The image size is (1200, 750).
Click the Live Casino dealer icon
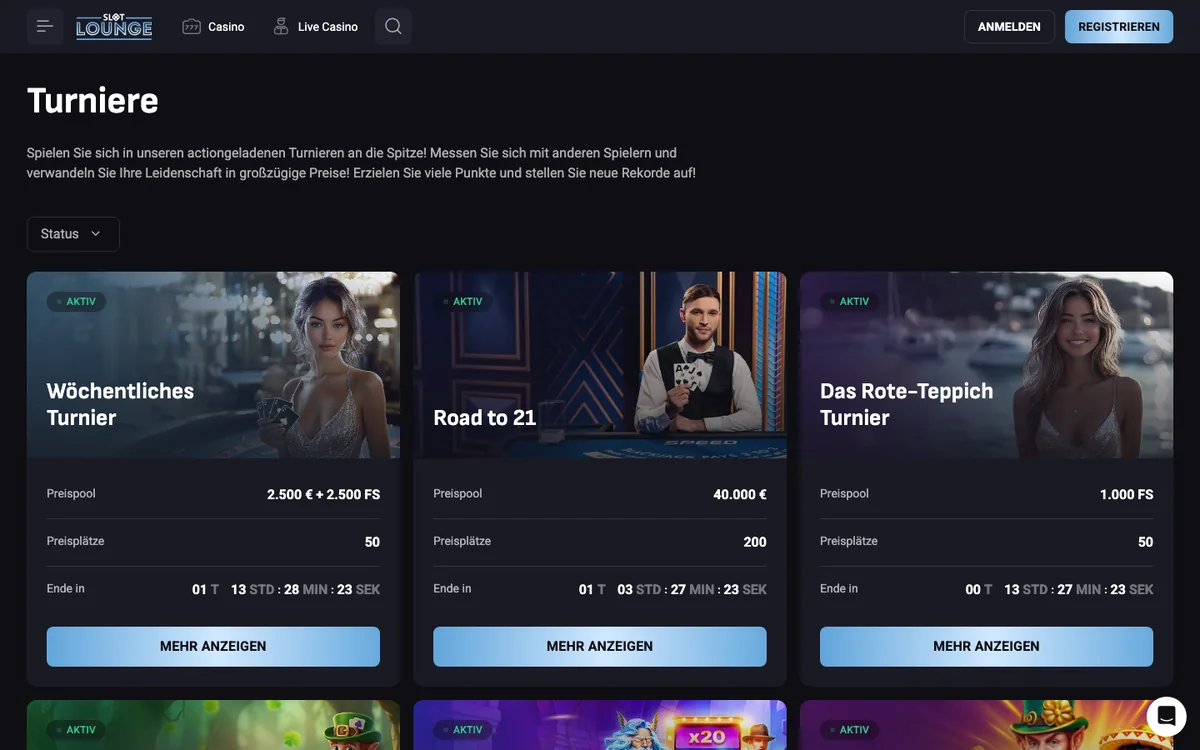point(281,27)
